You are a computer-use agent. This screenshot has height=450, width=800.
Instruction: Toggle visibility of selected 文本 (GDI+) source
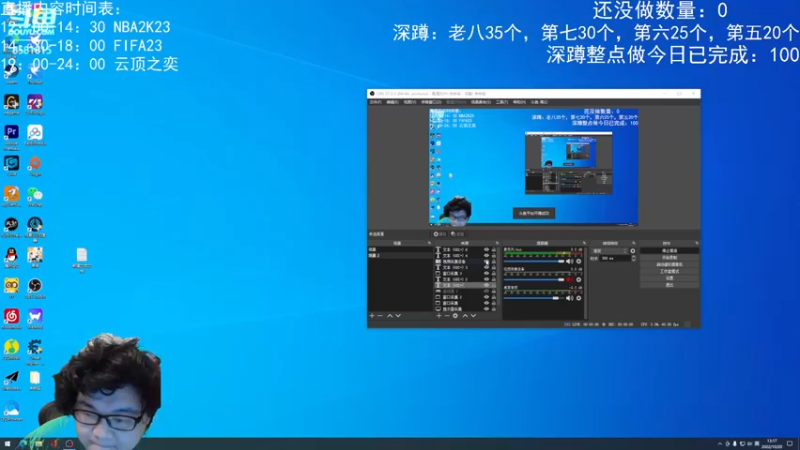tap(486, 285)
